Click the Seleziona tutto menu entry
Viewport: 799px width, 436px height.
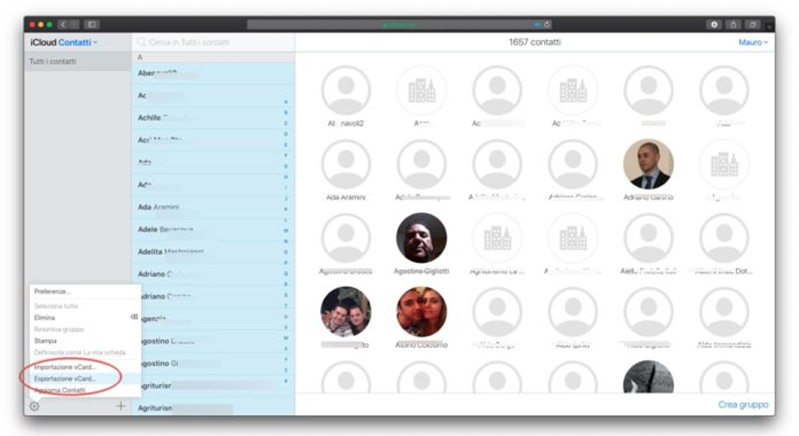(56, 306)
